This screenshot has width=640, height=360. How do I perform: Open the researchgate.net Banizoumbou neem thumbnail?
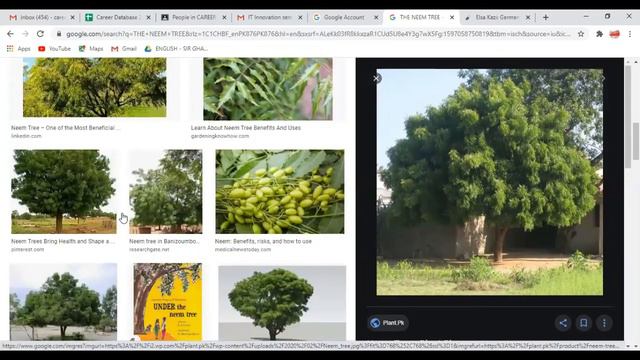click(x=166, y=192)
